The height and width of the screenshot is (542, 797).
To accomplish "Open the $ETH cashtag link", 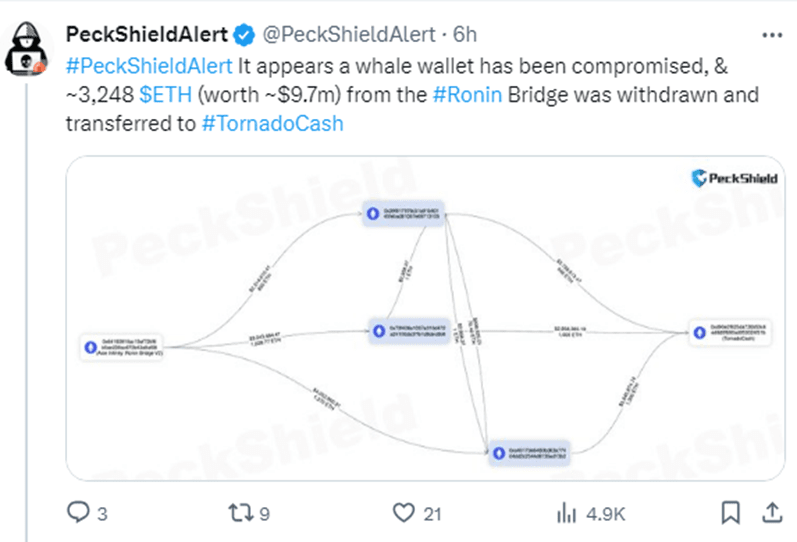I will coord(161,95).
